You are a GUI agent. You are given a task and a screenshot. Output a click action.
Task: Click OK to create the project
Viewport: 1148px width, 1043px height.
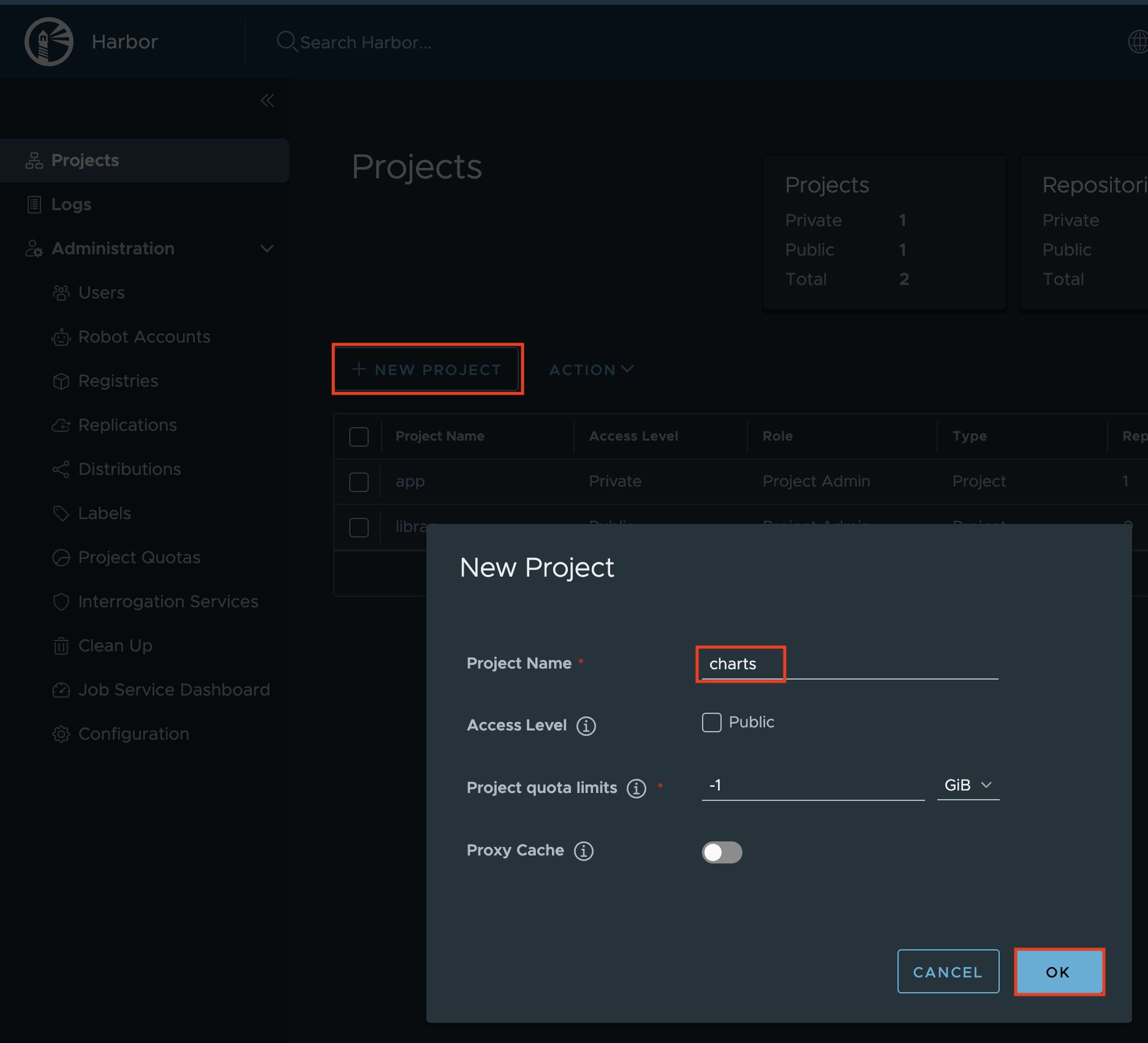pyautogui.click(x=1060, y=972)
